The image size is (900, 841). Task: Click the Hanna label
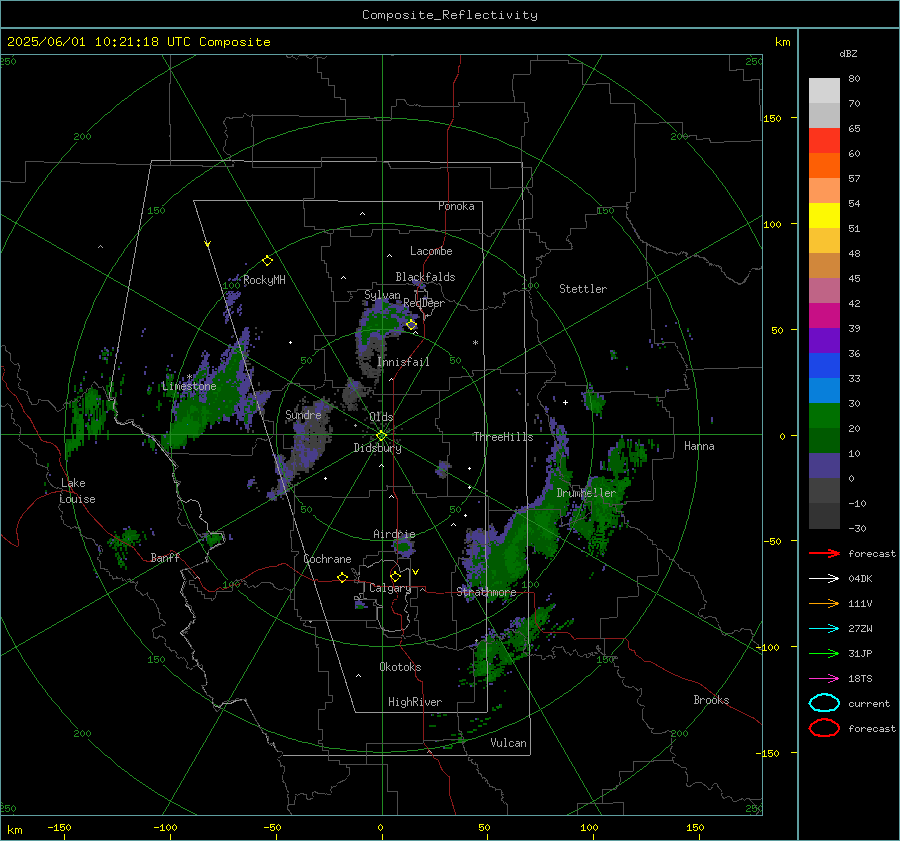coord(699,446)
